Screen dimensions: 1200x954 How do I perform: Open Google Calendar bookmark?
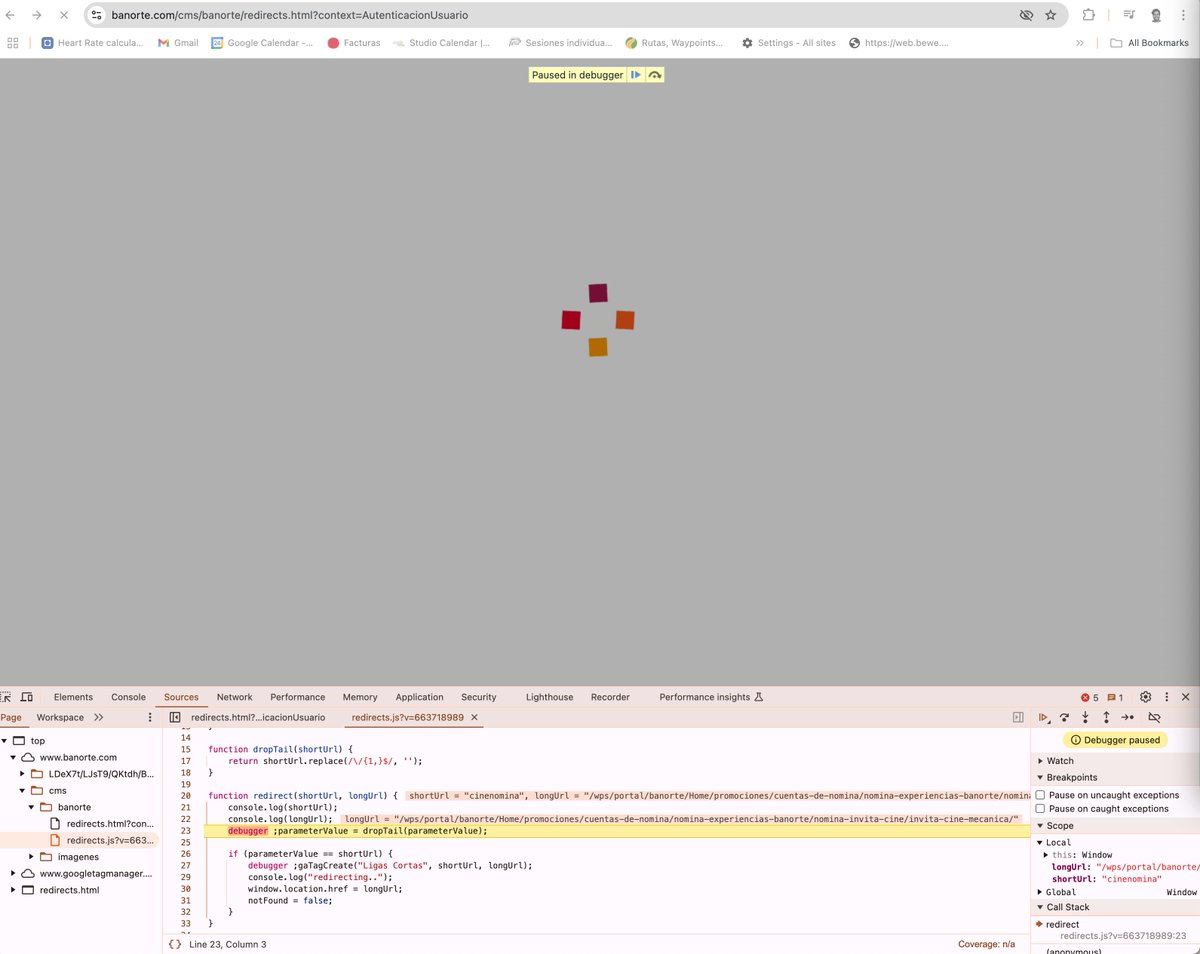click(262, 43)
